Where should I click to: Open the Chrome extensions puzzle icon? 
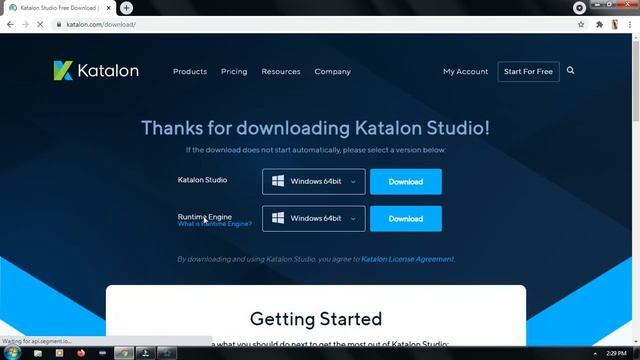click(599, 24)
